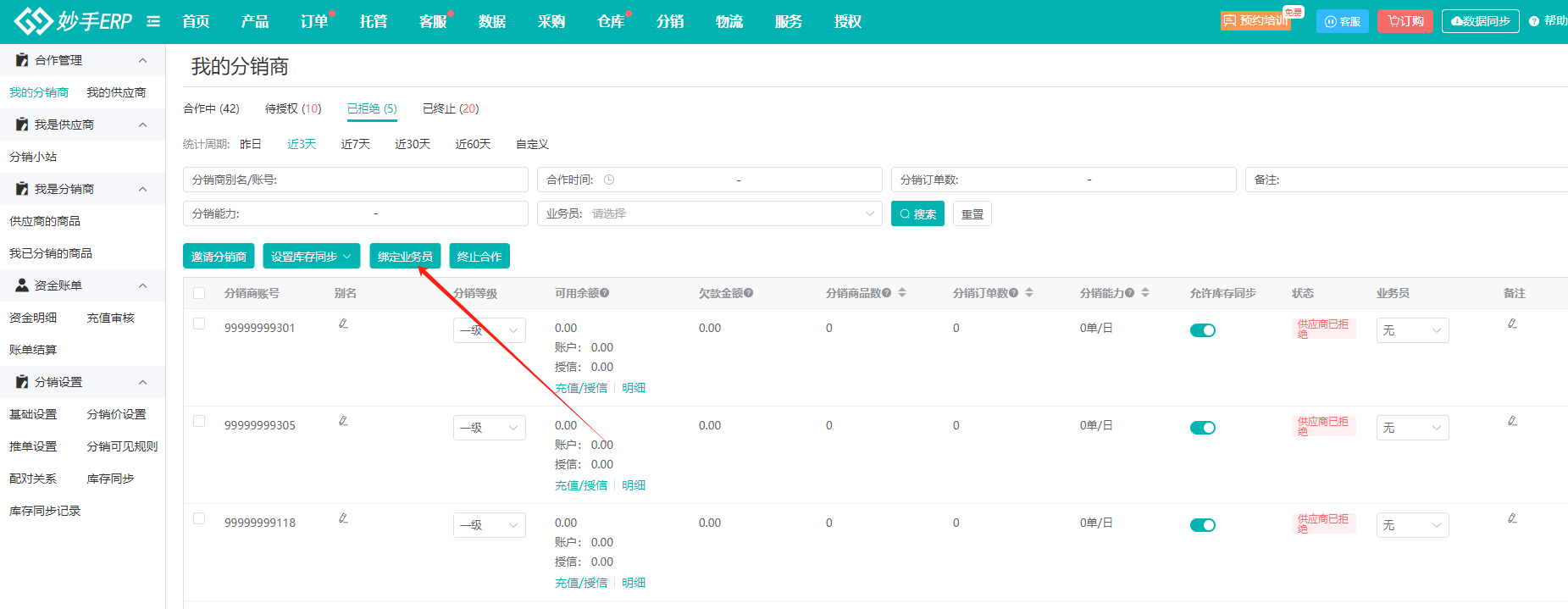The image size is (1568, 609).
Task: Click the 邀请分销商 button
Action: [x=219, y=257]
